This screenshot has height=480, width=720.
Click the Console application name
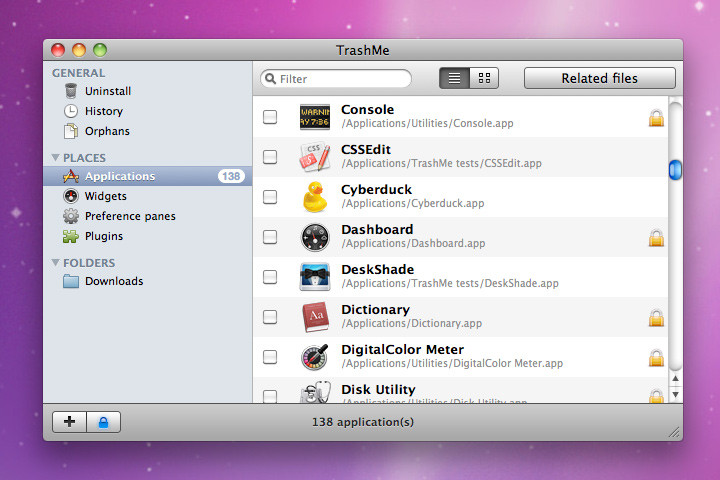coord(367,110)
